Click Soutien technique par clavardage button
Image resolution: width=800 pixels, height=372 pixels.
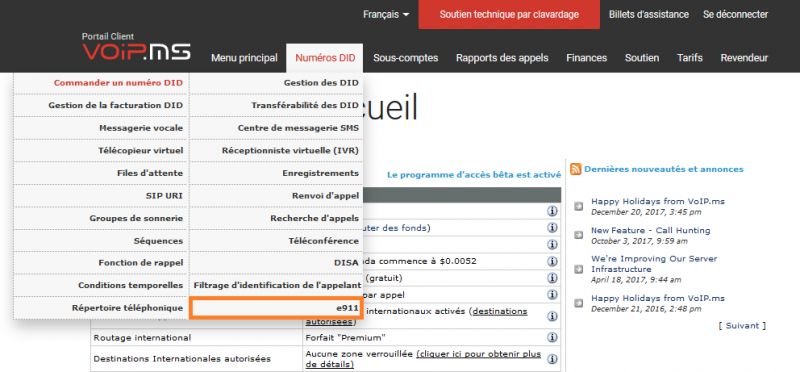pyautogui.click(x=509, y=14)
